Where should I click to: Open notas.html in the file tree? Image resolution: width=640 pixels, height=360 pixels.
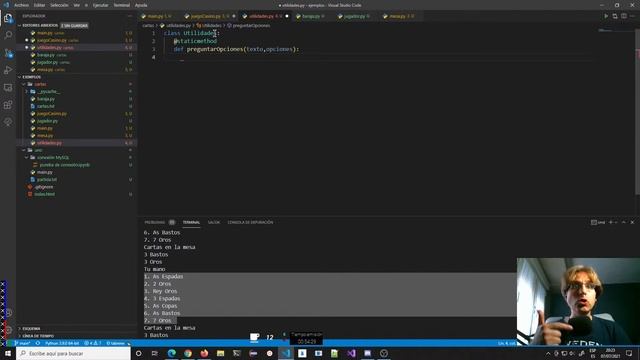point(44,194)
